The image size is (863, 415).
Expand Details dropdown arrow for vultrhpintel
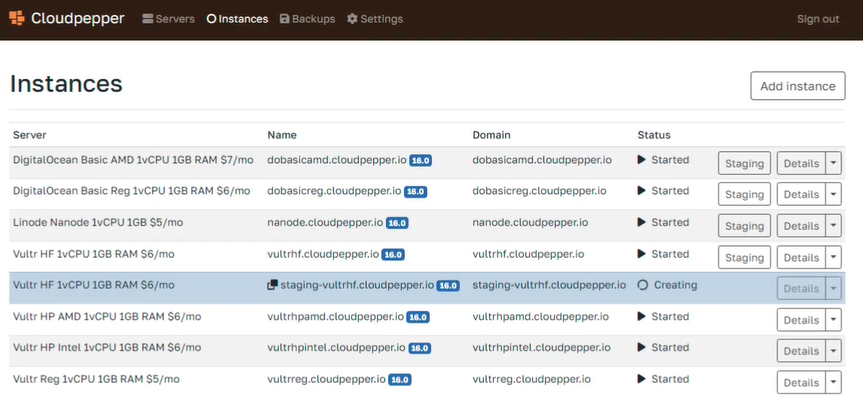[833, 351]
